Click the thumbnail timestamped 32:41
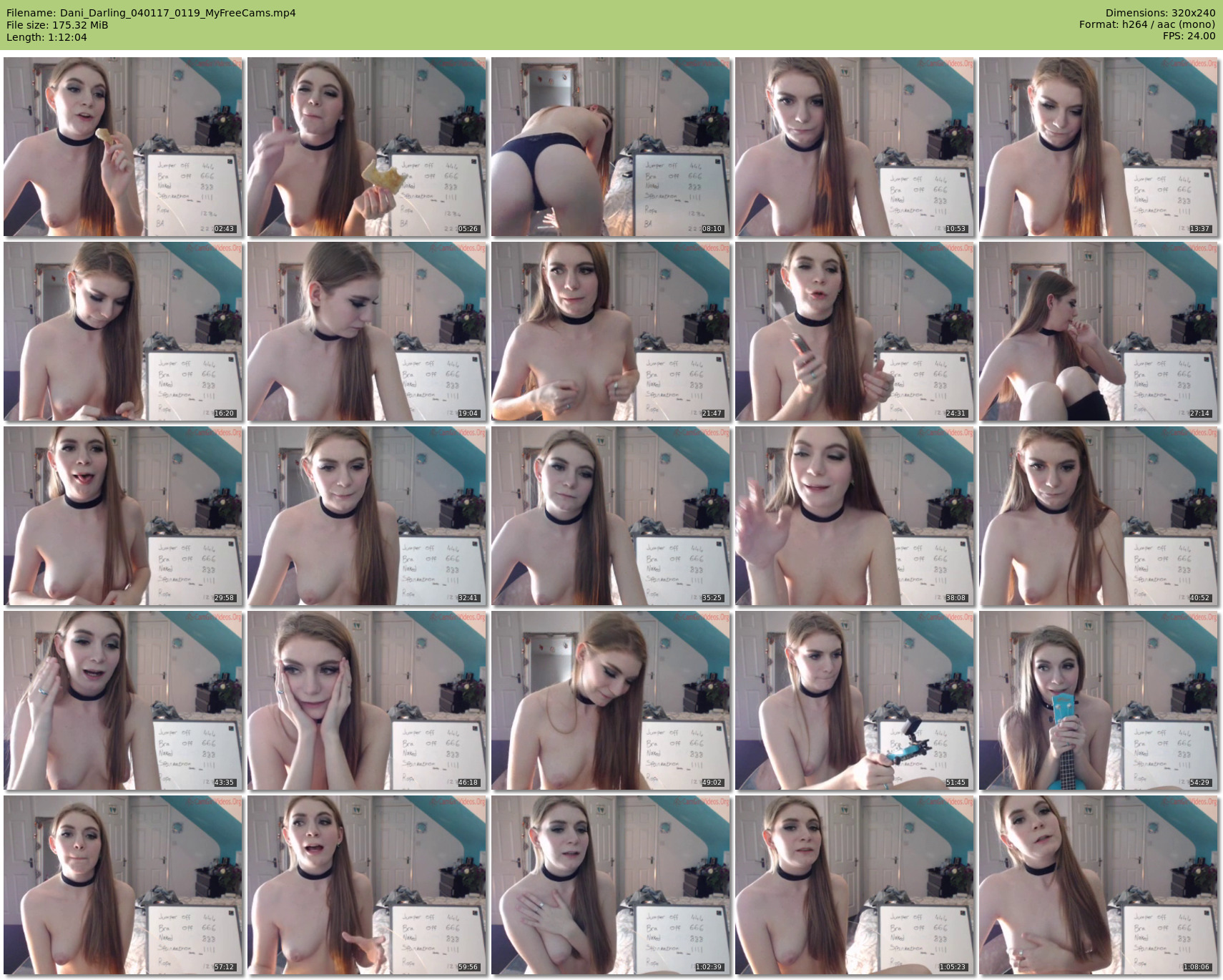Image resolution: width=1223 pixels, height=980 pixels. (367, 516)
